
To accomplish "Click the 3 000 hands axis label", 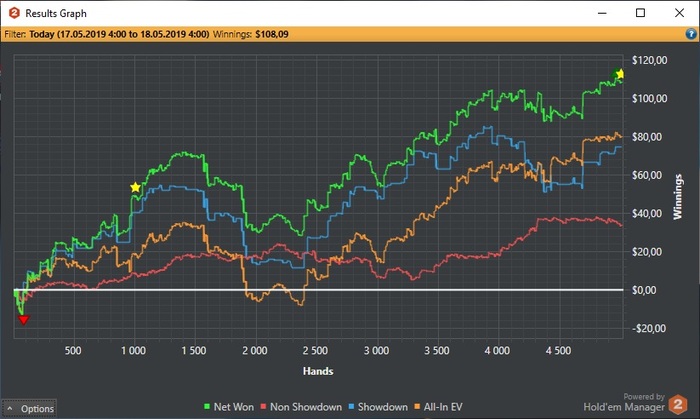I will pyautogui.click(x=376, y=351).
